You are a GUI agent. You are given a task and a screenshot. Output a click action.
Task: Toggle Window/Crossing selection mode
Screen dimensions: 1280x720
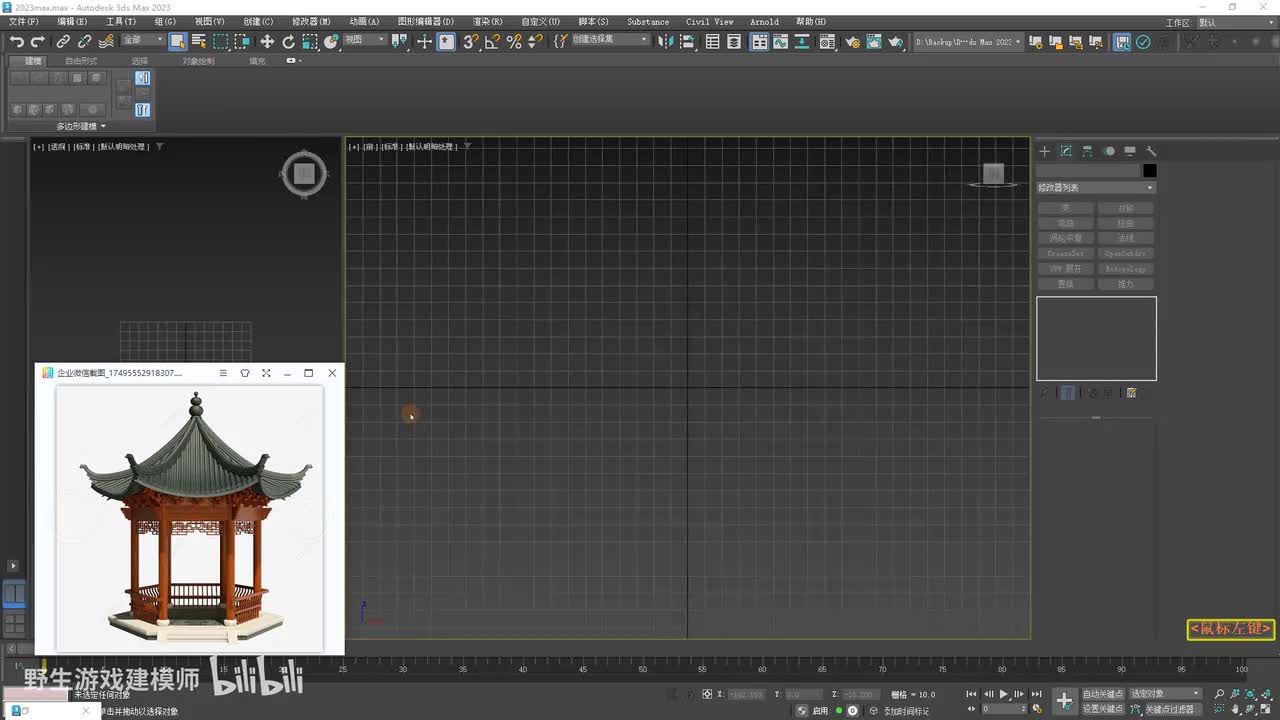pyautogui.click(x=242, y=41)
